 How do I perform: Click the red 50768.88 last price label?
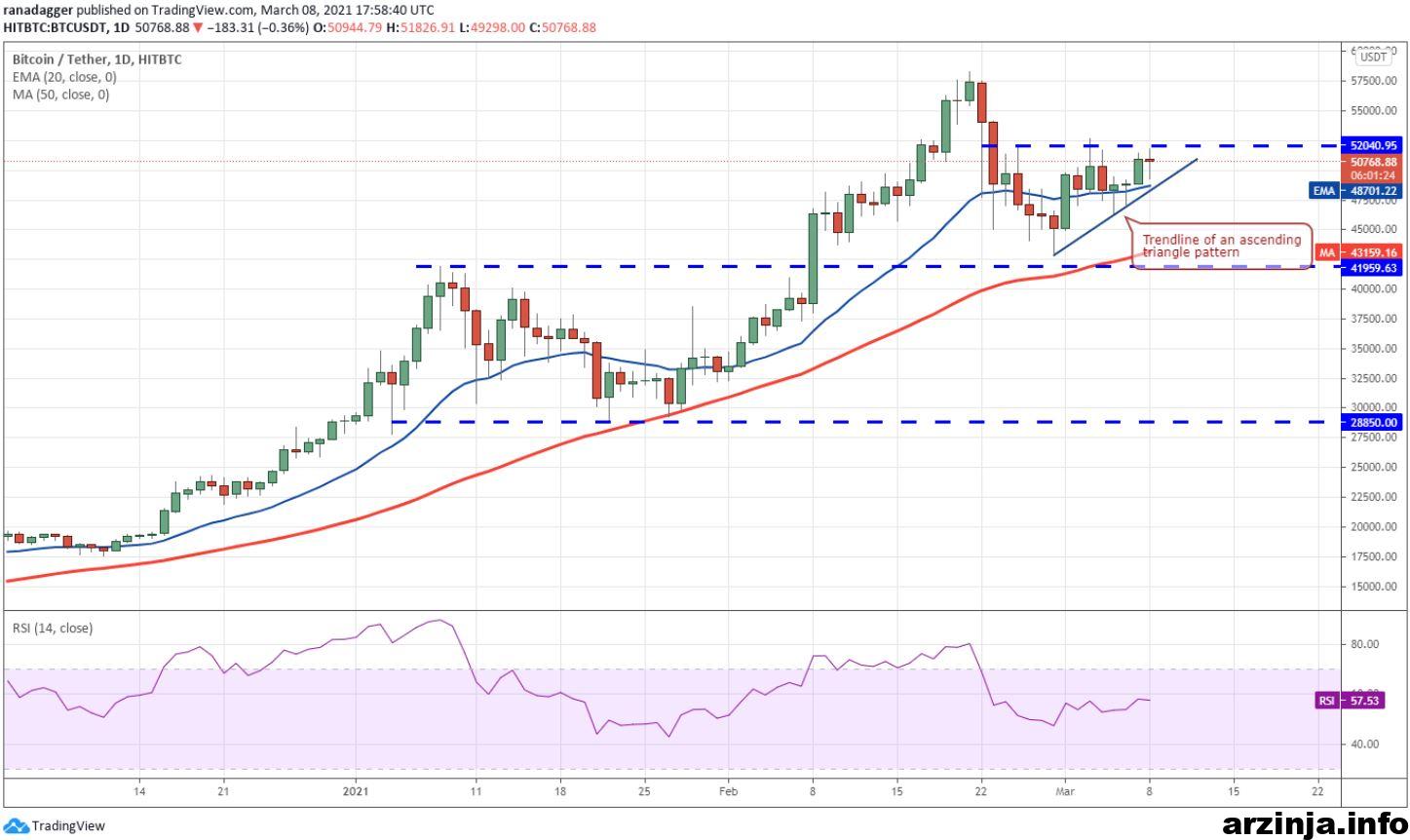pyautogui.click(x=1374, y=162)
